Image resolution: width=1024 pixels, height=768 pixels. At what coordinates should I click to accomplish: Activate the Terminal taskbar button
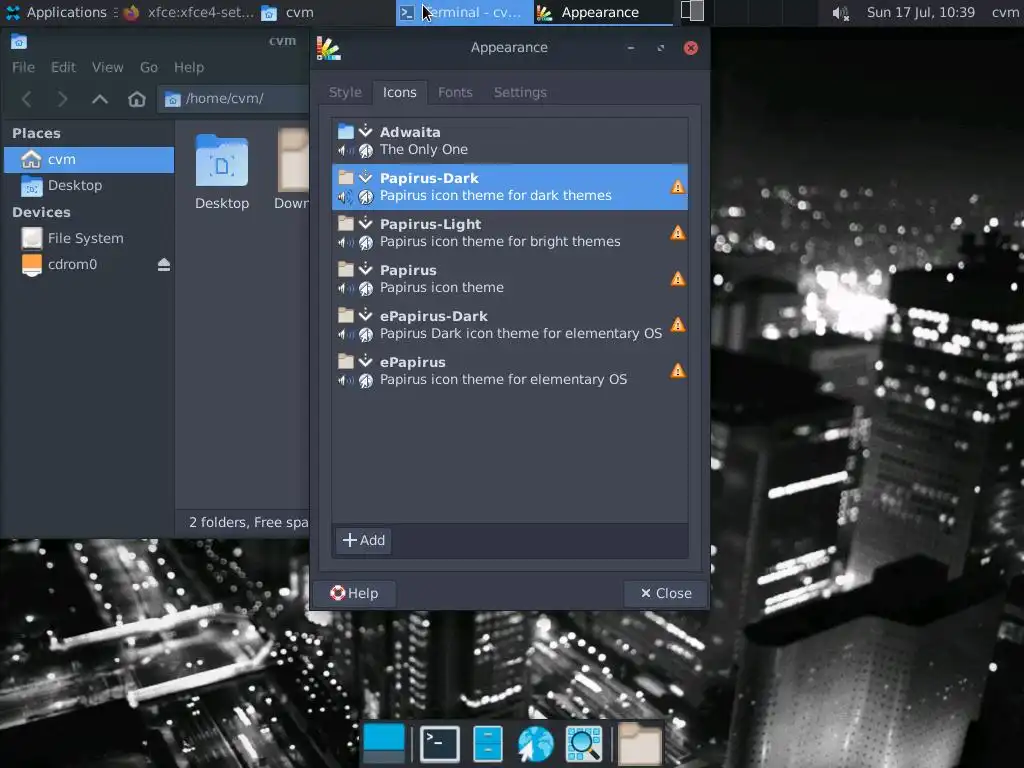462,12
